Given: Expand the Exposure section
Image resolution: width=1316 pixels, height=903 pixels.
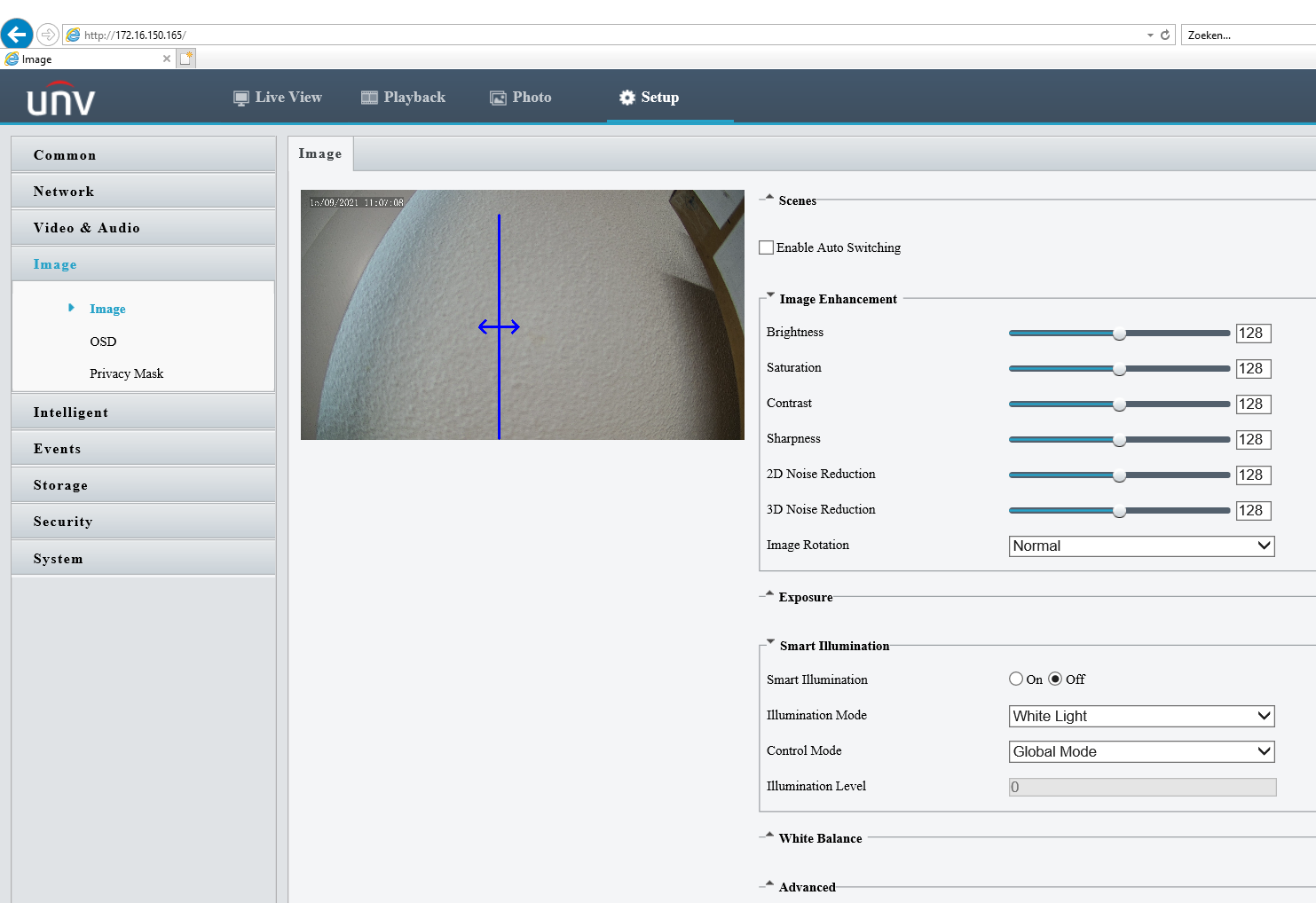Looking at the screenshot, I should click(805, 597).
